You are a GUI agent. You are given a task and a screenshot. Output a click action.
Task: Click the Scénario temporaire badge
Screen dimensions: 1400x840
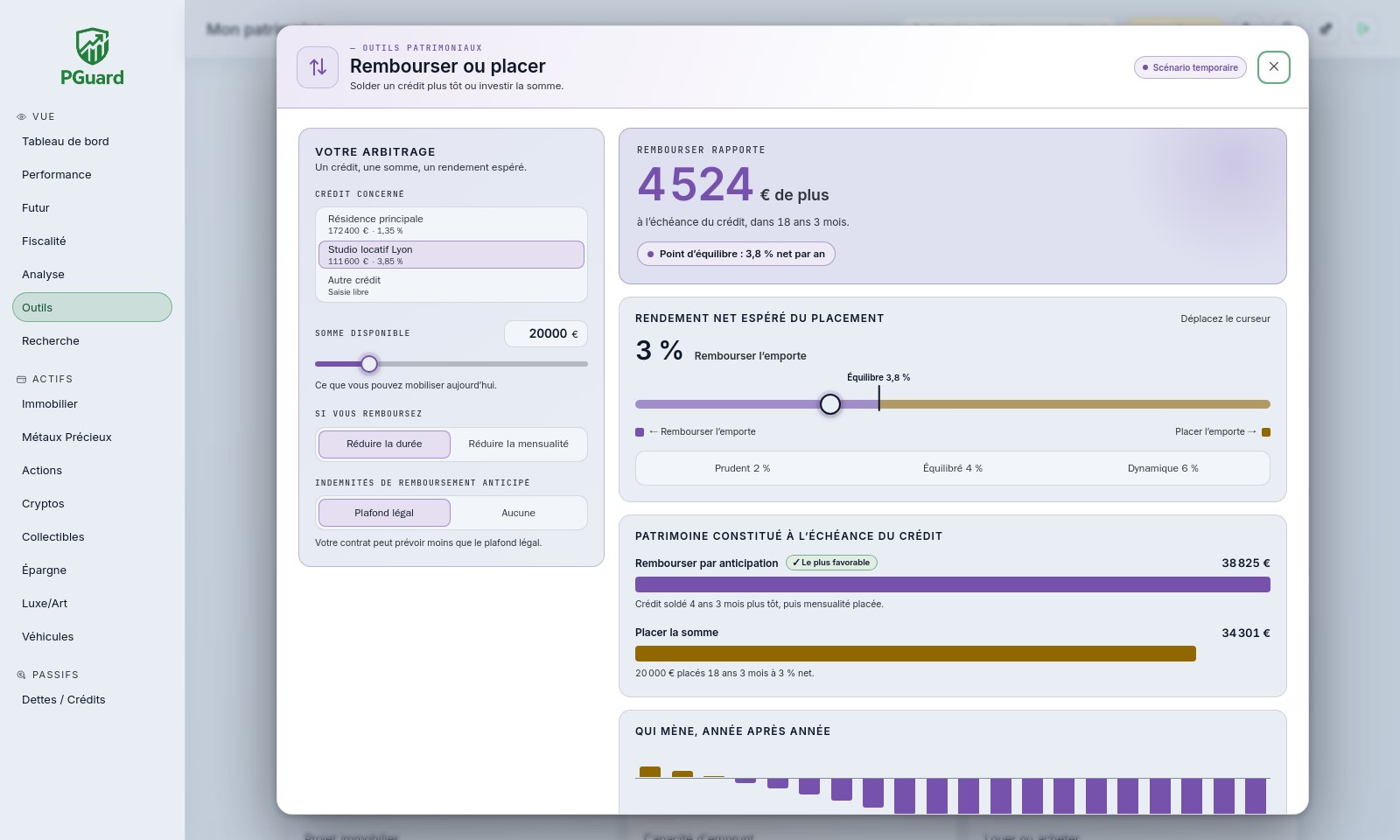click(1190, 67)
